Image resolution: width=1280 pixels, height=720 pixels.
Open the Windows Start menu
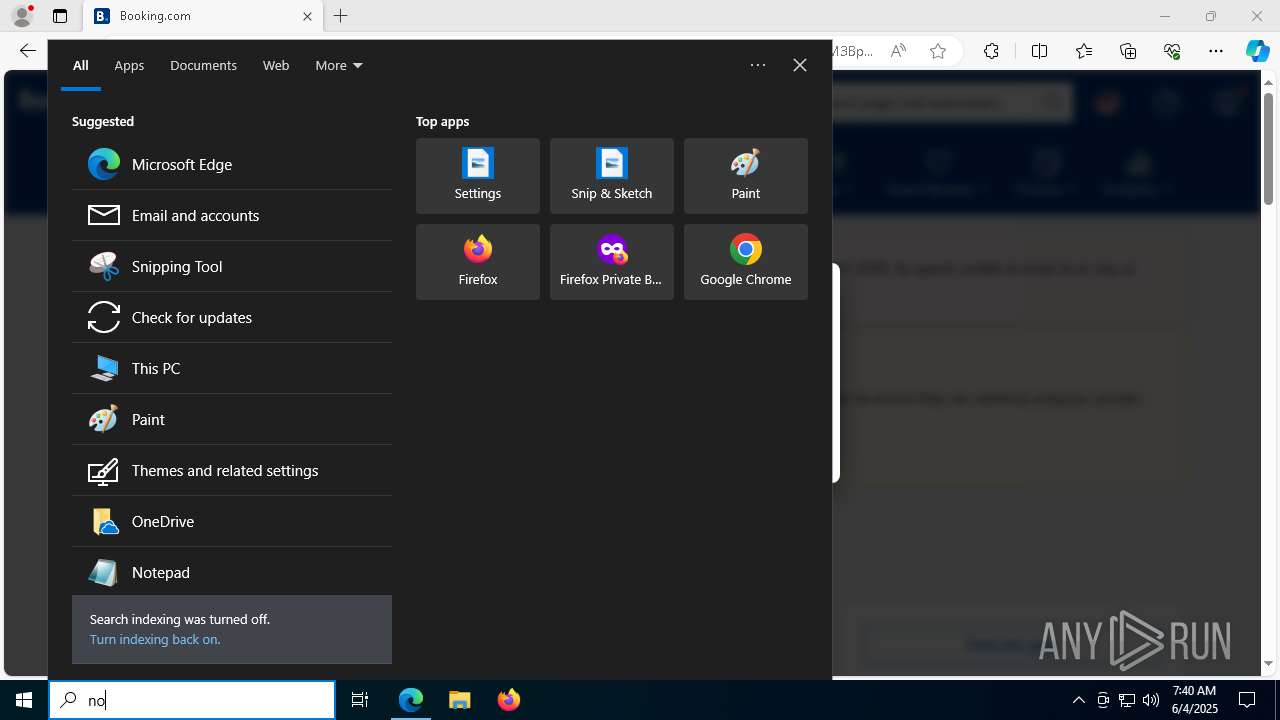click(24, 700)
